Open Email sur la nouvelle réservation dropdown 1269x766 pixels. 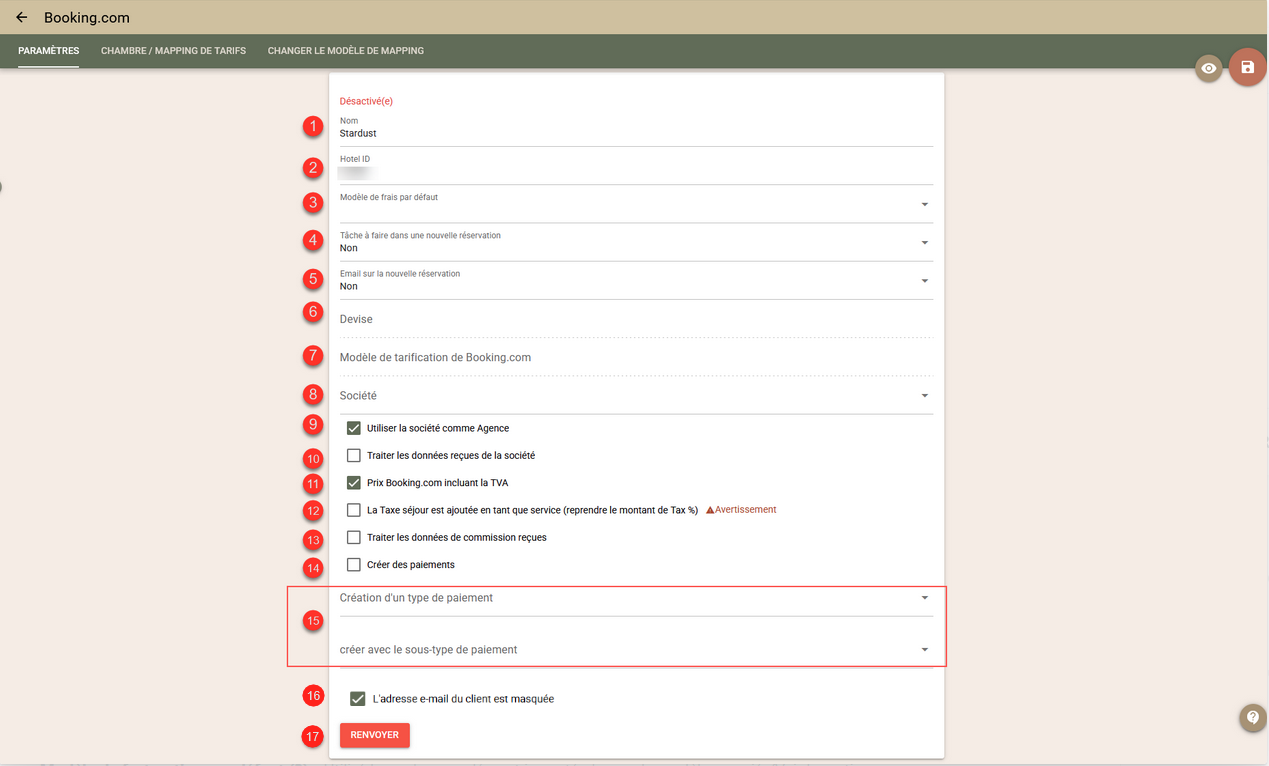(x=636, y=281)
